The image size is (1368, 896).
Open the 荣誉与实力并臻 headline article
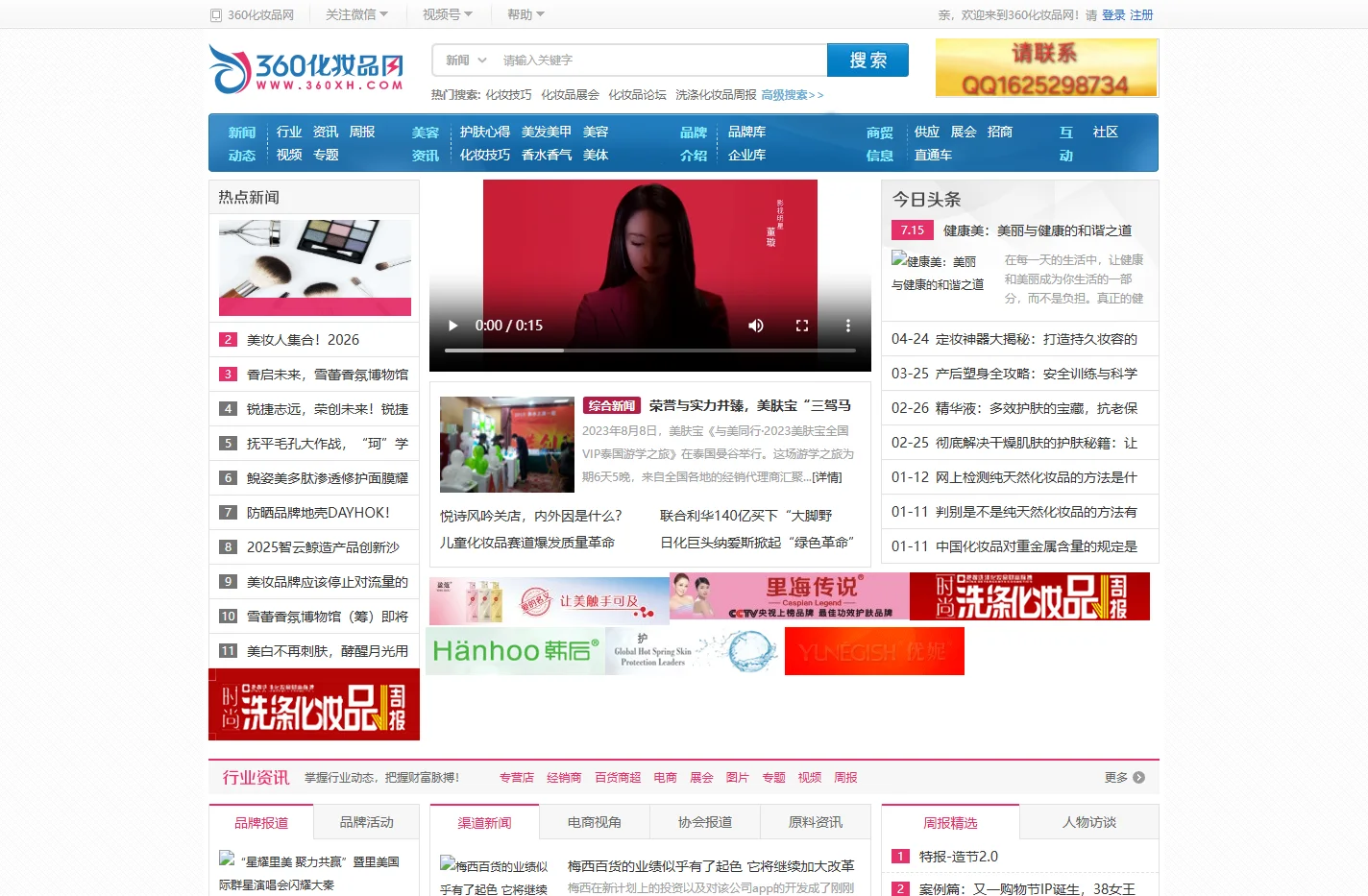coord(750,405)
